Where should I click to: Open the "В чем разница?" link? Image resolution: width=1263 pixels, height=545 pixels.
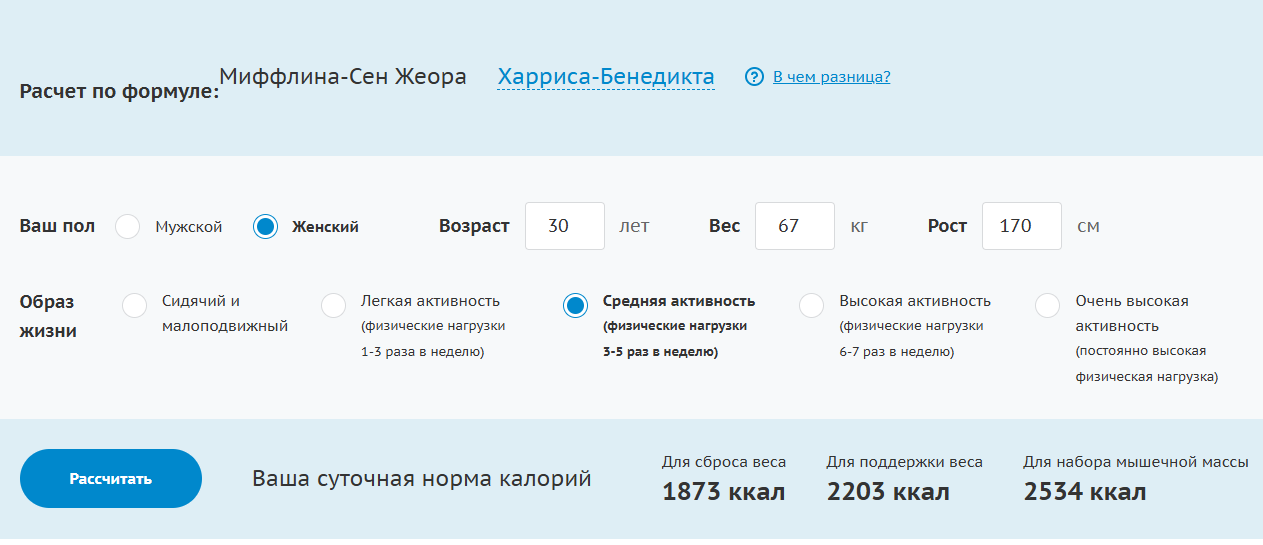click(x=831, y=77)
